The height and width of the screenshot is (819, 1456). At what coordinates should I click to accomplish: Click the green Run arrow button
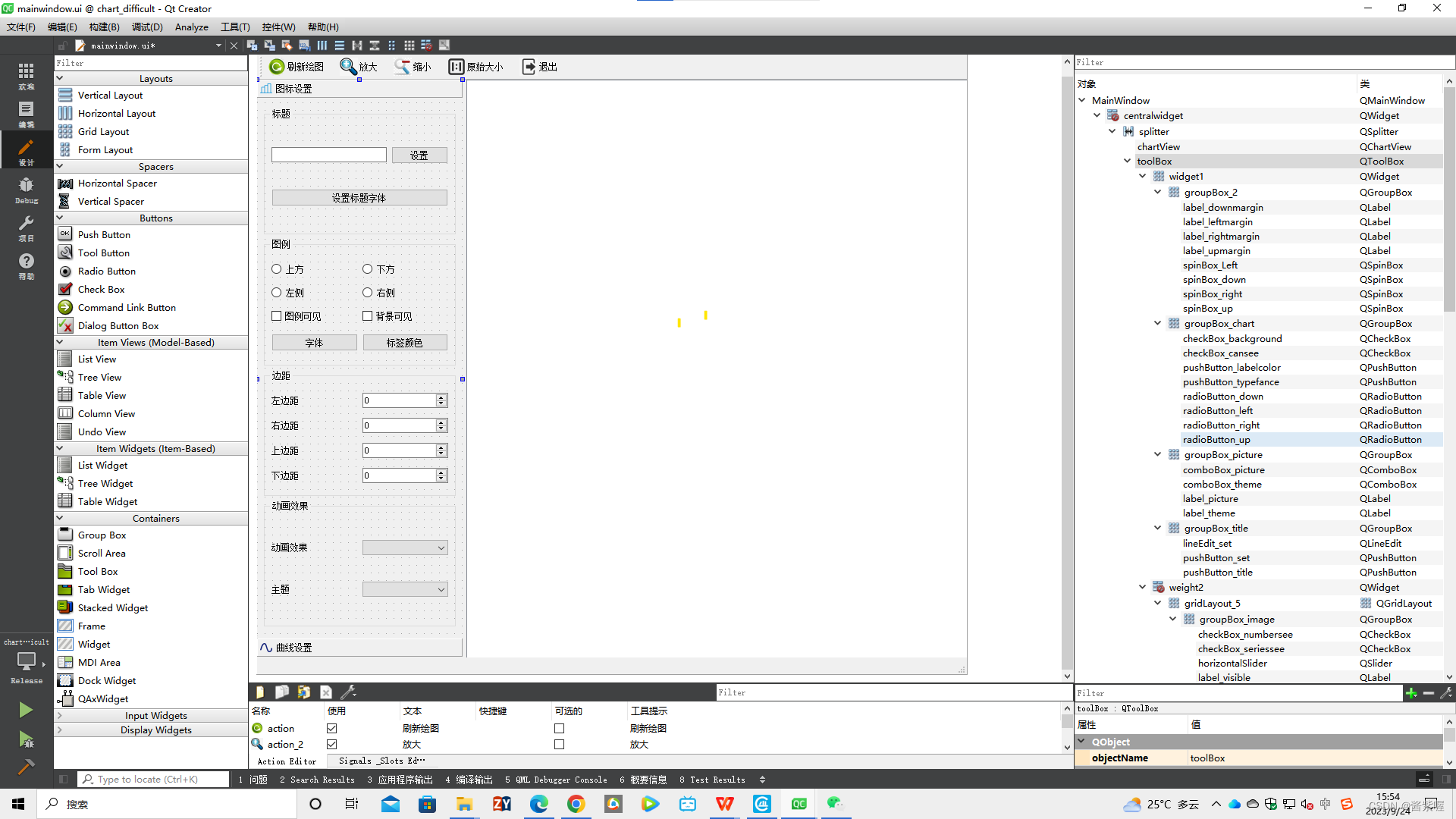[x=26, y=710]
